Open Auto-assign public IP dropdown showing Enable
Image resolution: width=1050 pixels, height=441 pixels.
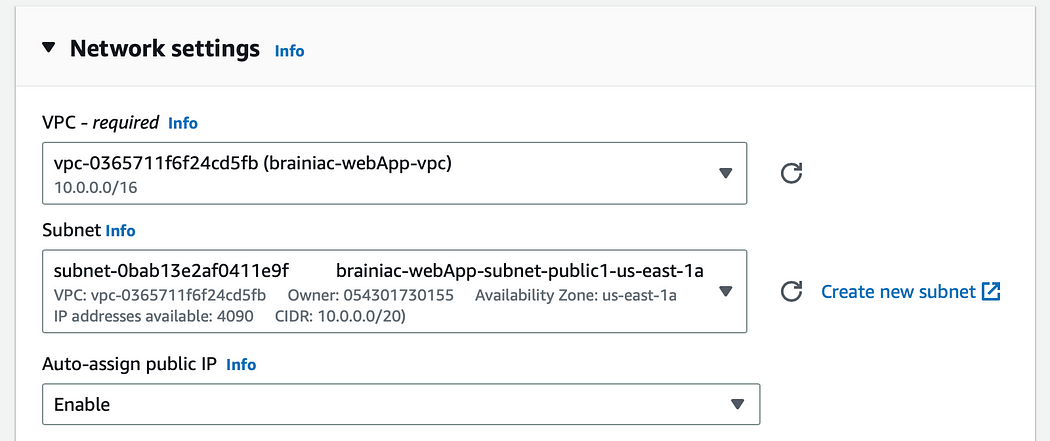click(x=401, y=404)
